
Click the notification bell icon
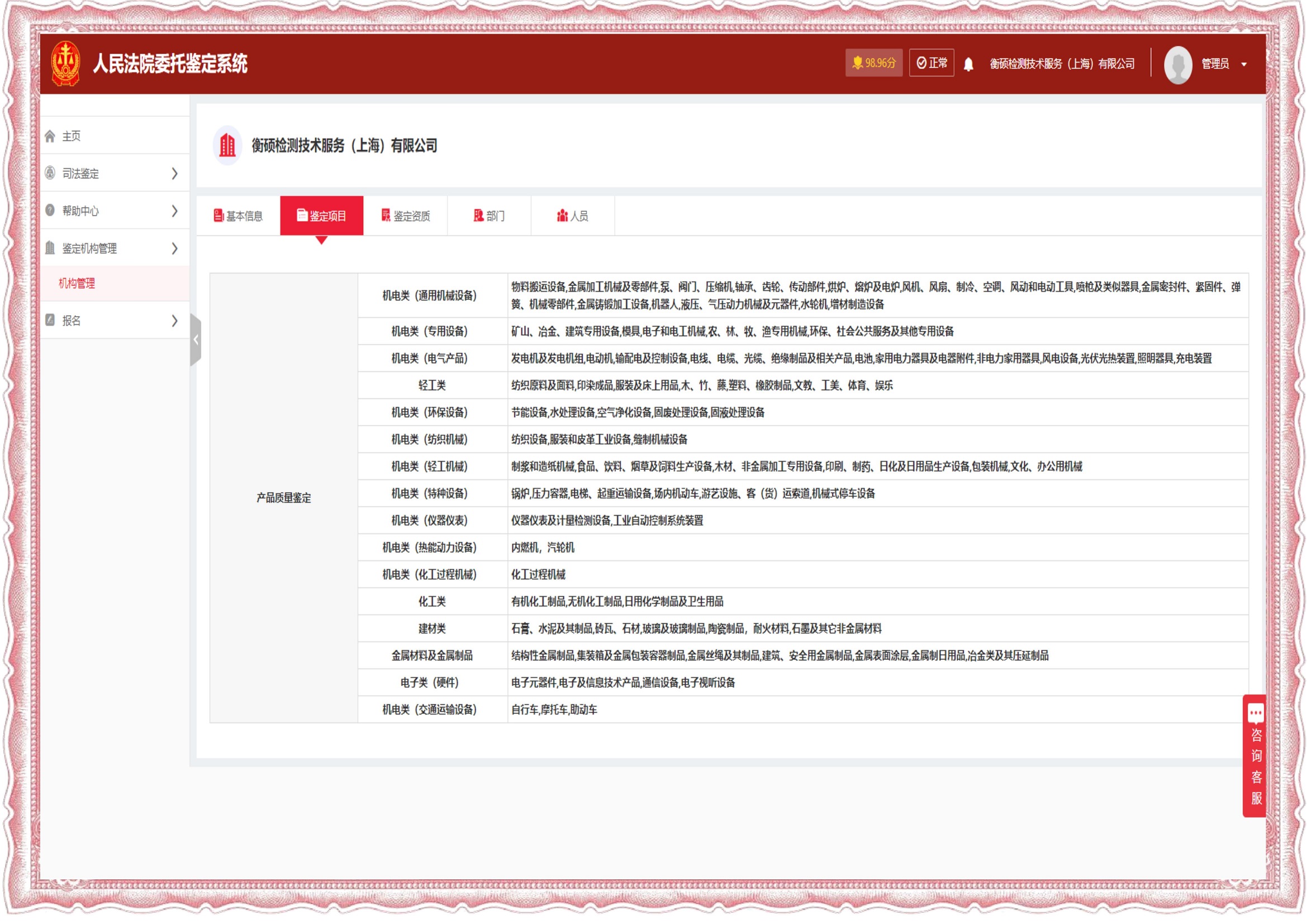(x=968, y=64)
